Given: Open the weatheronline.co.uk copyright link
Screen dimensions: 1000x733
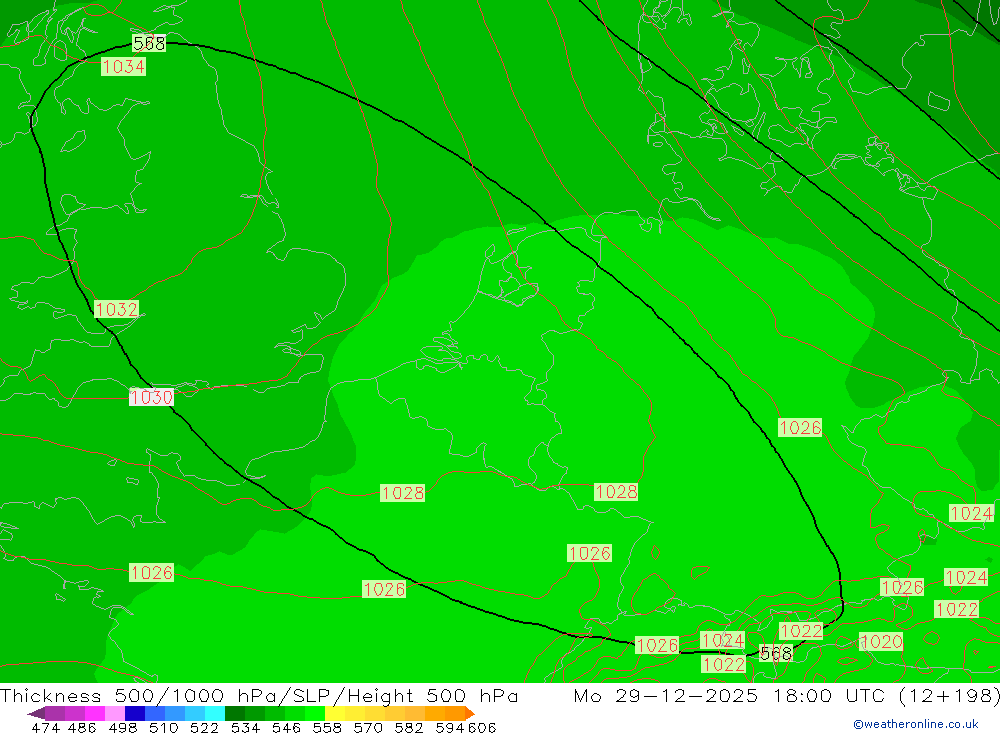Looking at the screenshot, I should coord(916,724).
